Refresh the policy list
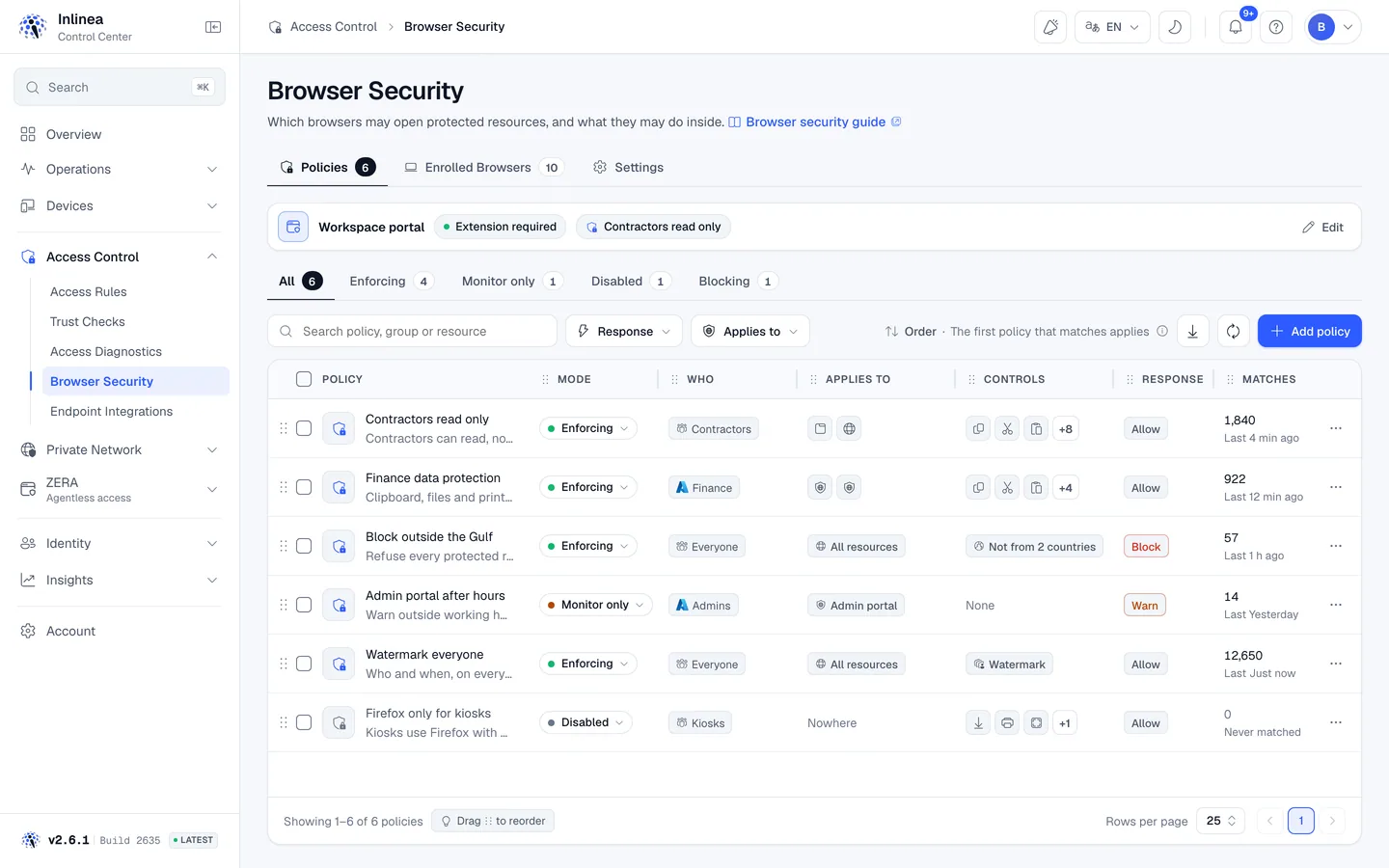Screen dimensions: 1389x868 [x=1234, y=331]
